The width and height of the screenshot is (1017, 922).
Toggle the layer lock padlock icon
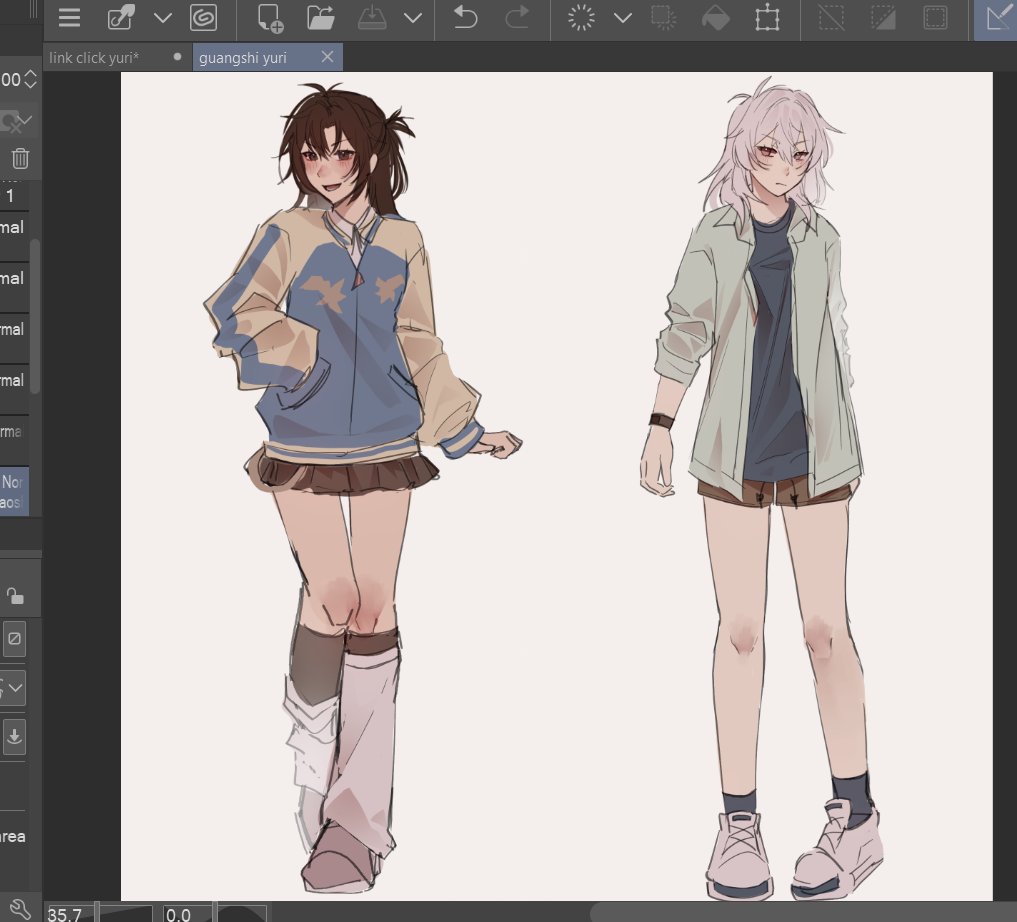pyautogui.click(x=14, y=595)
